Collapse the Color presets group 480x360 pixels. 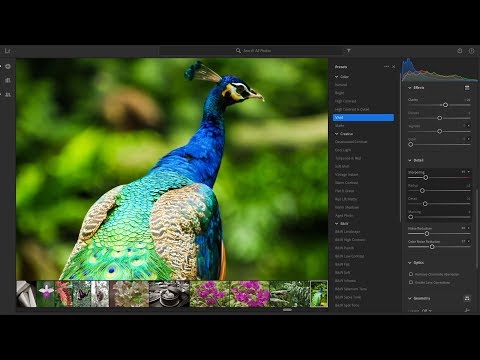click(x=337, y=77)
